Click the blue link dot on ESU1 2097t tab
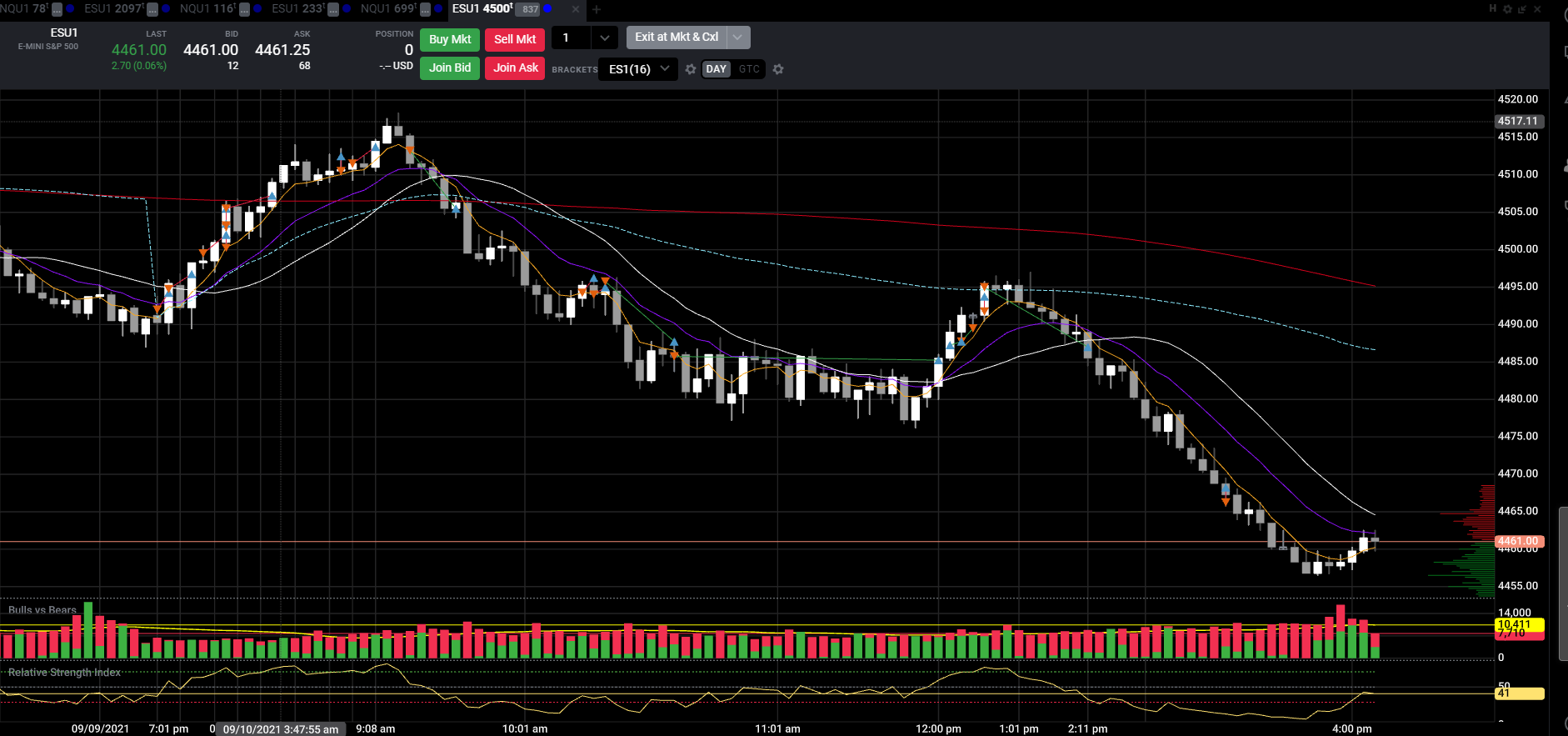The height and width of the screenshot is (736, 1568). coord(166,9)
